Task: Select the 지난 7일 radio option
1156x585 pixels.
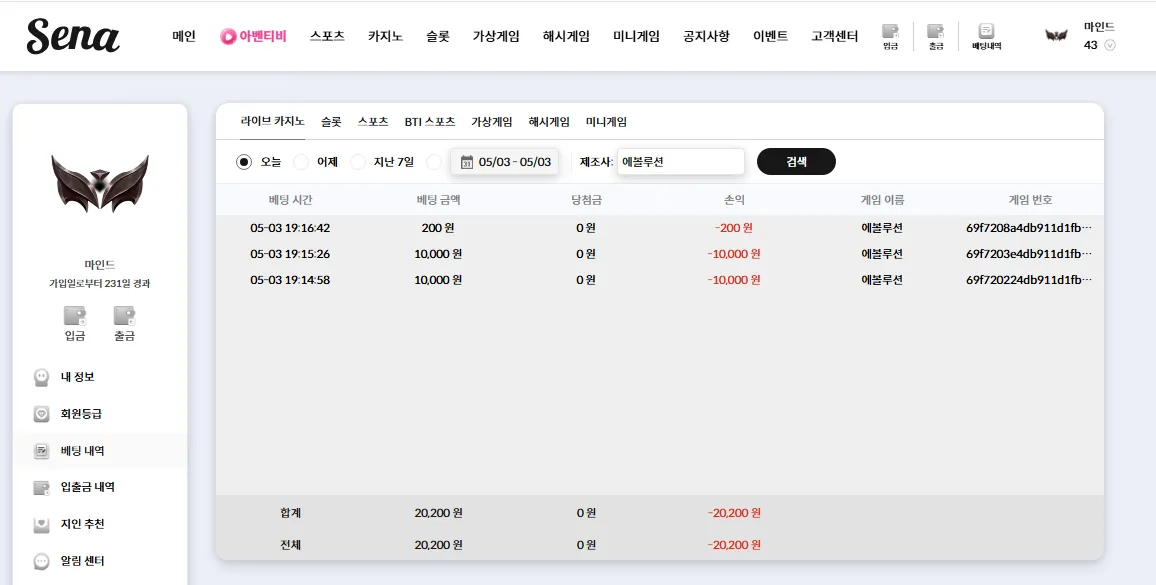Action: click(x=358, y=162)
